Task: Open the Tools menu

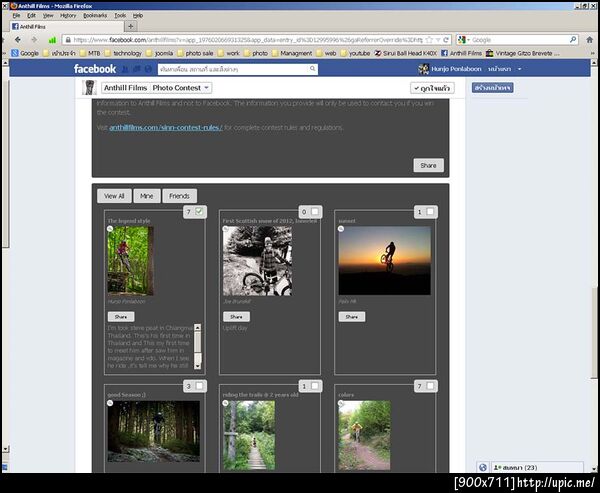Action: (120, 15)
